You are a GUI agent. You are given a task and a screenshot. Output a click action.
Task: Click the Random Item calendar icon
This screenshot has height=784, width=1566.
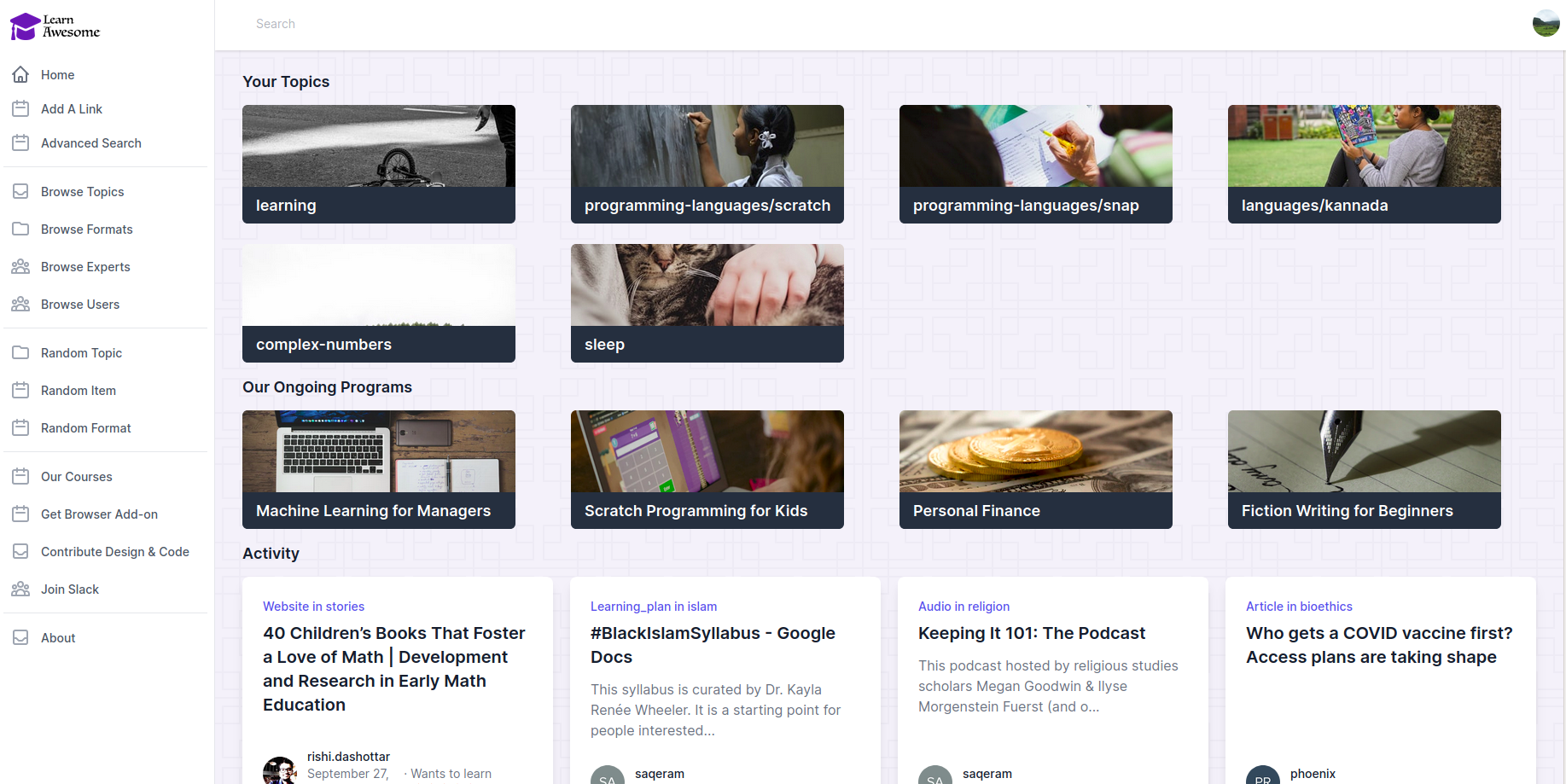click(20, 391)
